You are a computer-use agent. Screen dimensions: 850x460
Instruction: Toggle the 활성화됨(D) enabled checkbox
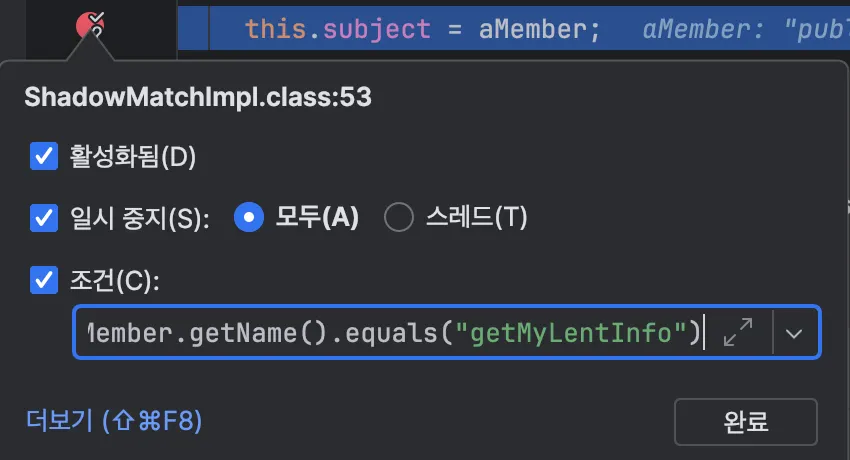[x=44, y=156]
